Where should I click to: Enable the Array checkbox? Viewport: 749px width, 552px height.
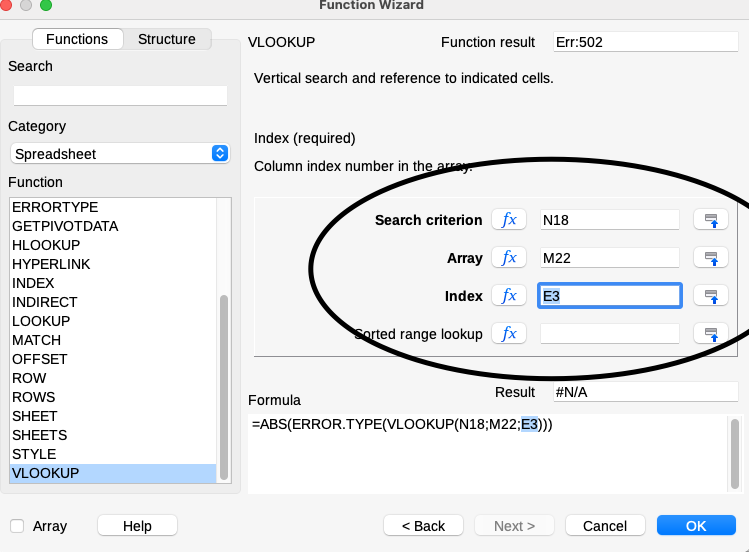[17, 526]
